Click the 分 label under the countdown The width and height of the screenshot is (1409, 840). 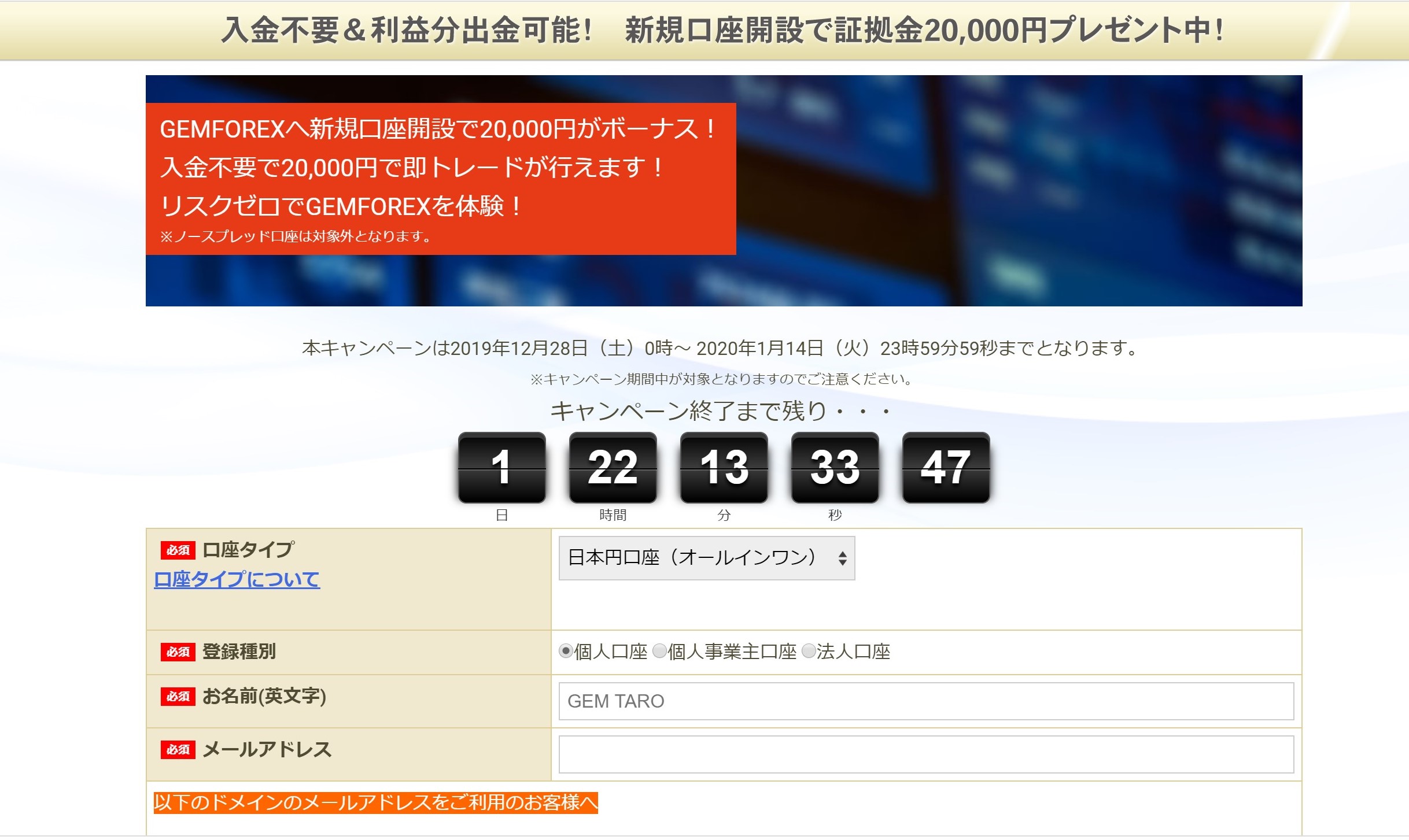click(x=724, y=515)
